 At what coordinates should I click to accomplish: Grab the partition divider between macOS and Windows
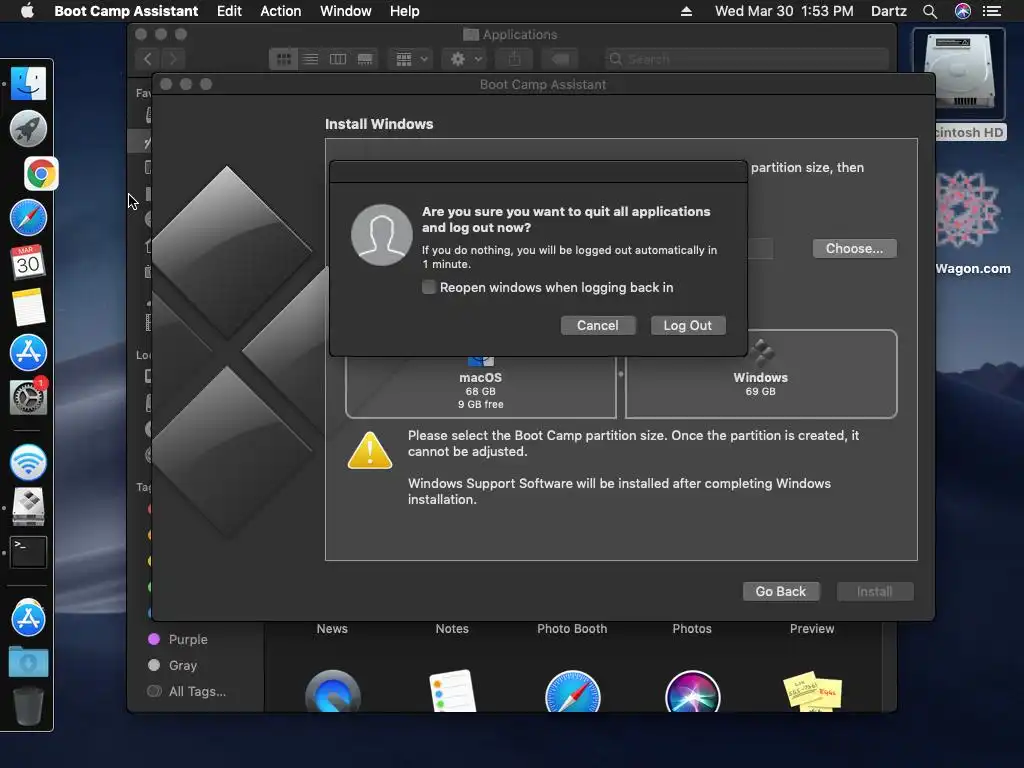(x=620, y=374)
